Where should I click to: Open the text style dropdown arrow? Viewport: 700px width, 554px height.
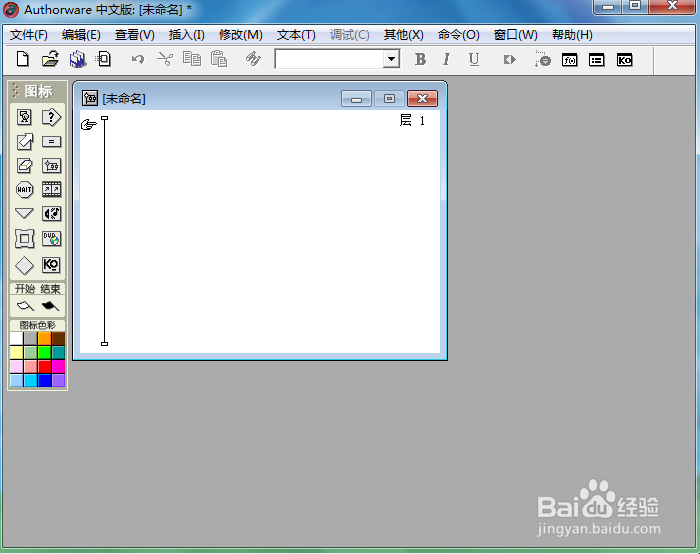coord(391,59)
